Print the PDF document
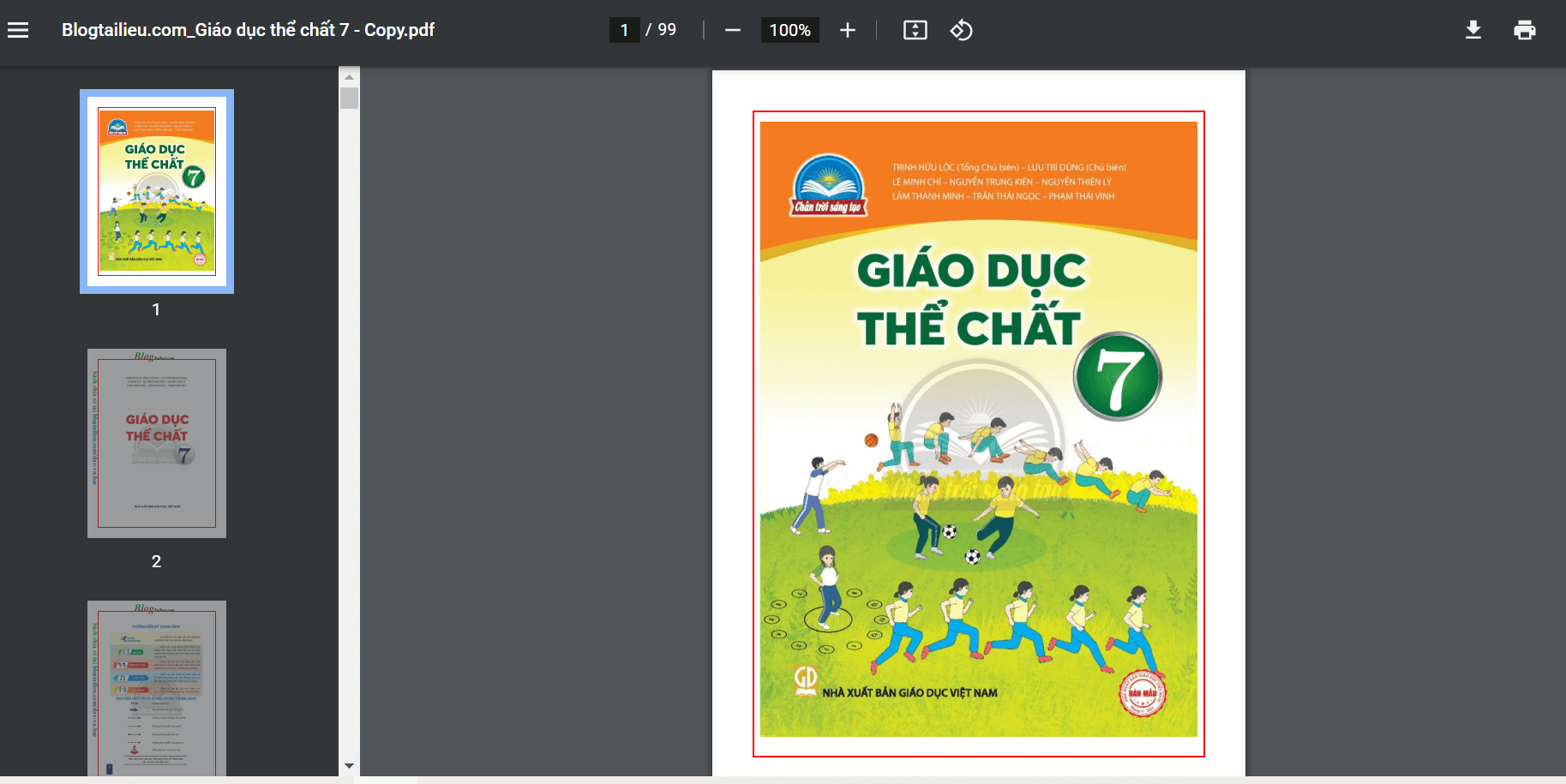Image resolution: width=1566 pixels, height=784 pixels. pos(1524,30)
